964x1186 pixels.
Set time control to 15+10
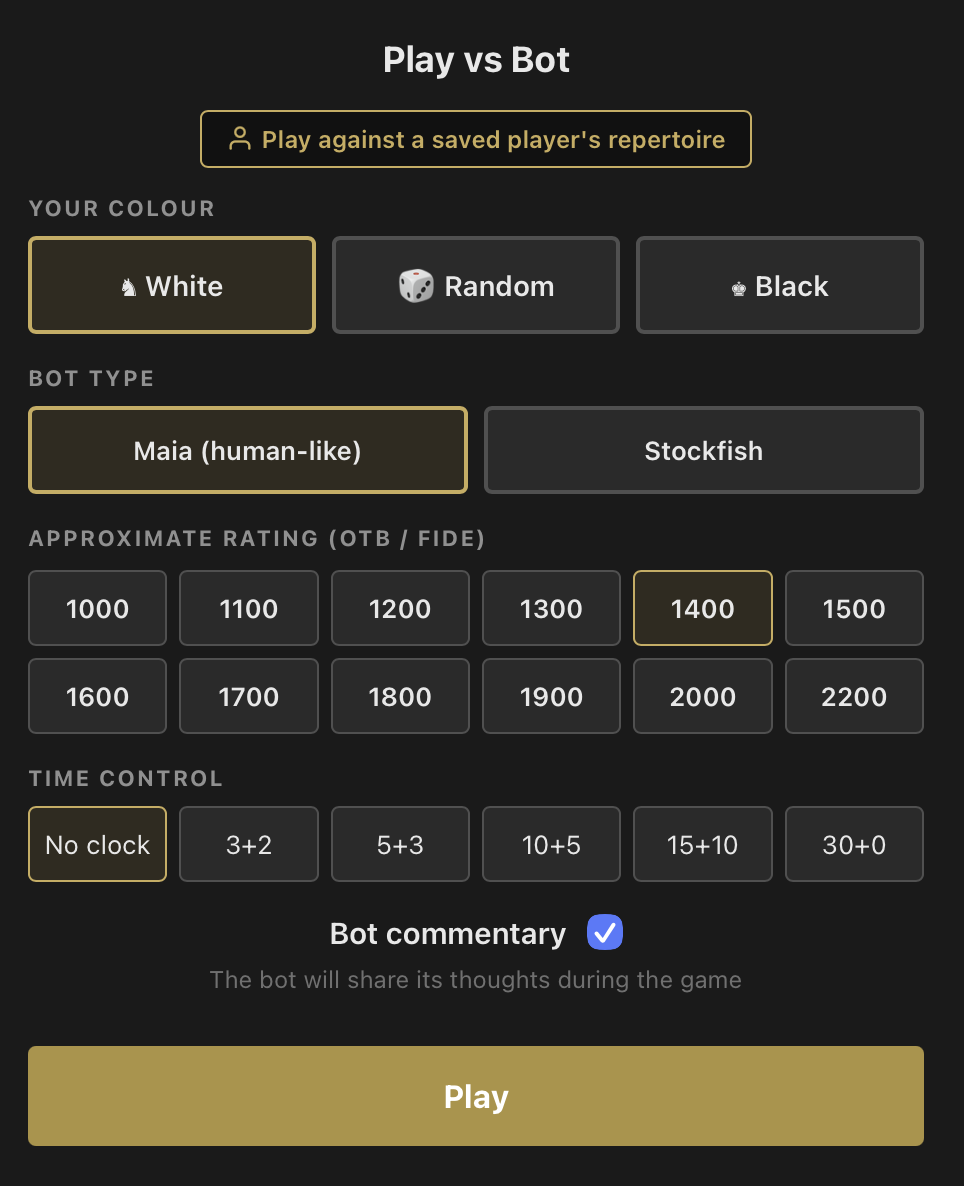702,844
